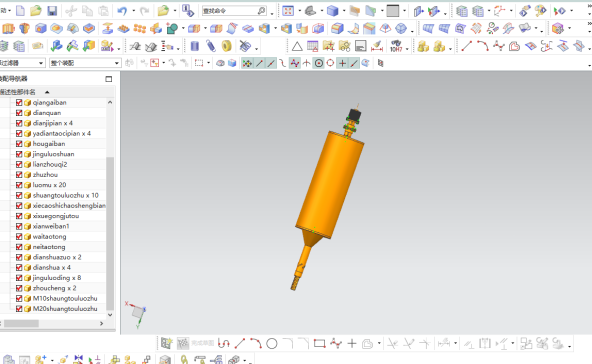
Task: Toggle the snap arc-center circle icon
Action: 319,63
